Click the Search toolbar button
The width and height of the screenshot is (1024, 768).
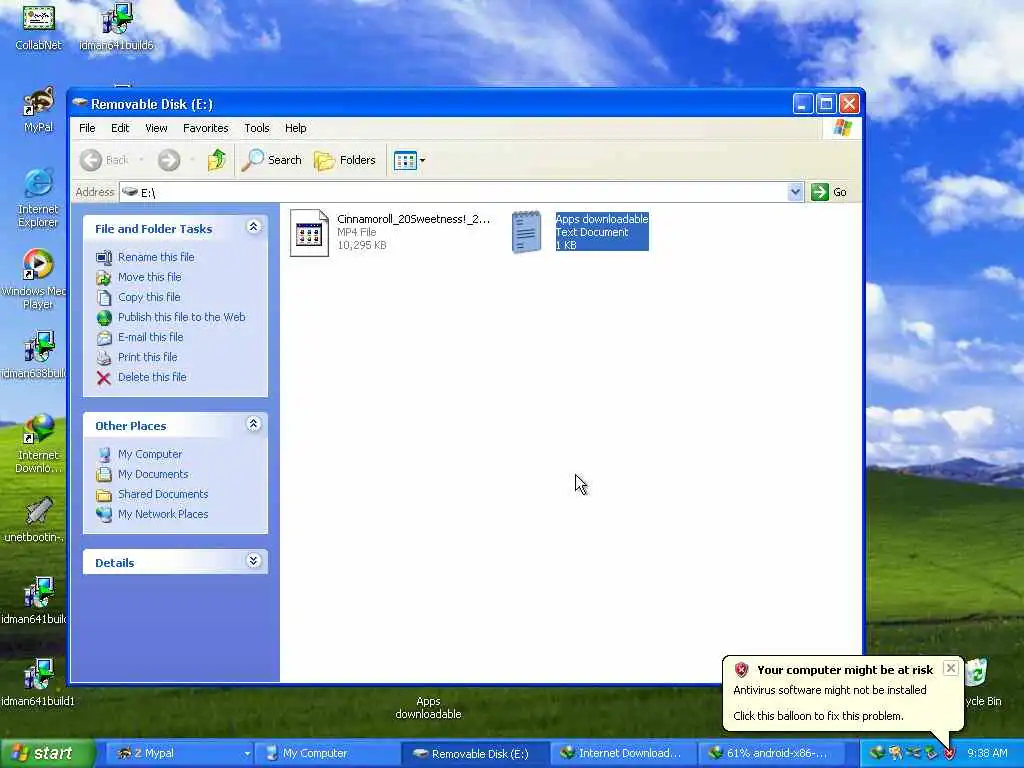click(272, 160)
